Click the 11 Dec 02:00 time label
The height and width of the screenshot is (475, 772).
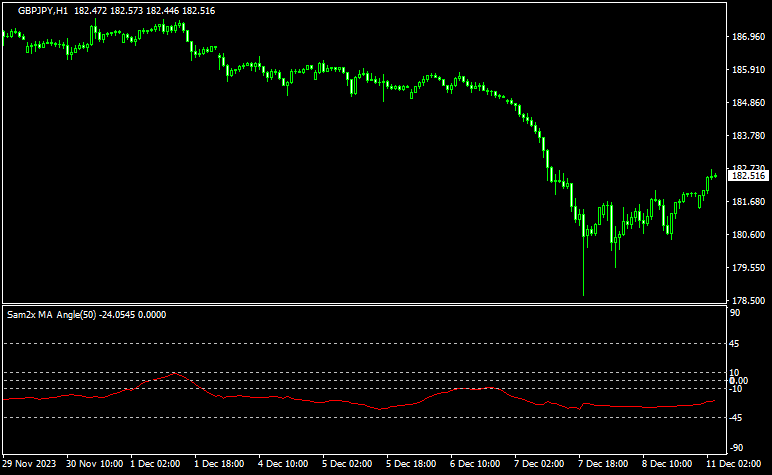[x=733, y=464]
